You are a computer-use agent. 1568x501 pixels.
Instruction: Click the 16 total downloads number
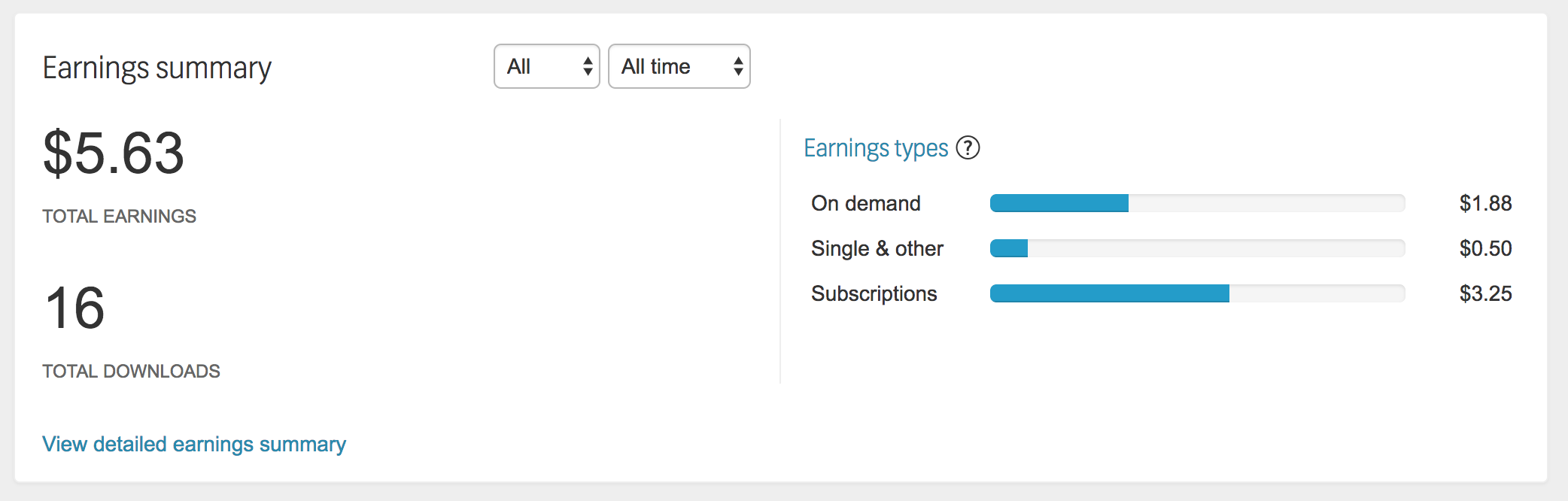(x=75, y=308)
